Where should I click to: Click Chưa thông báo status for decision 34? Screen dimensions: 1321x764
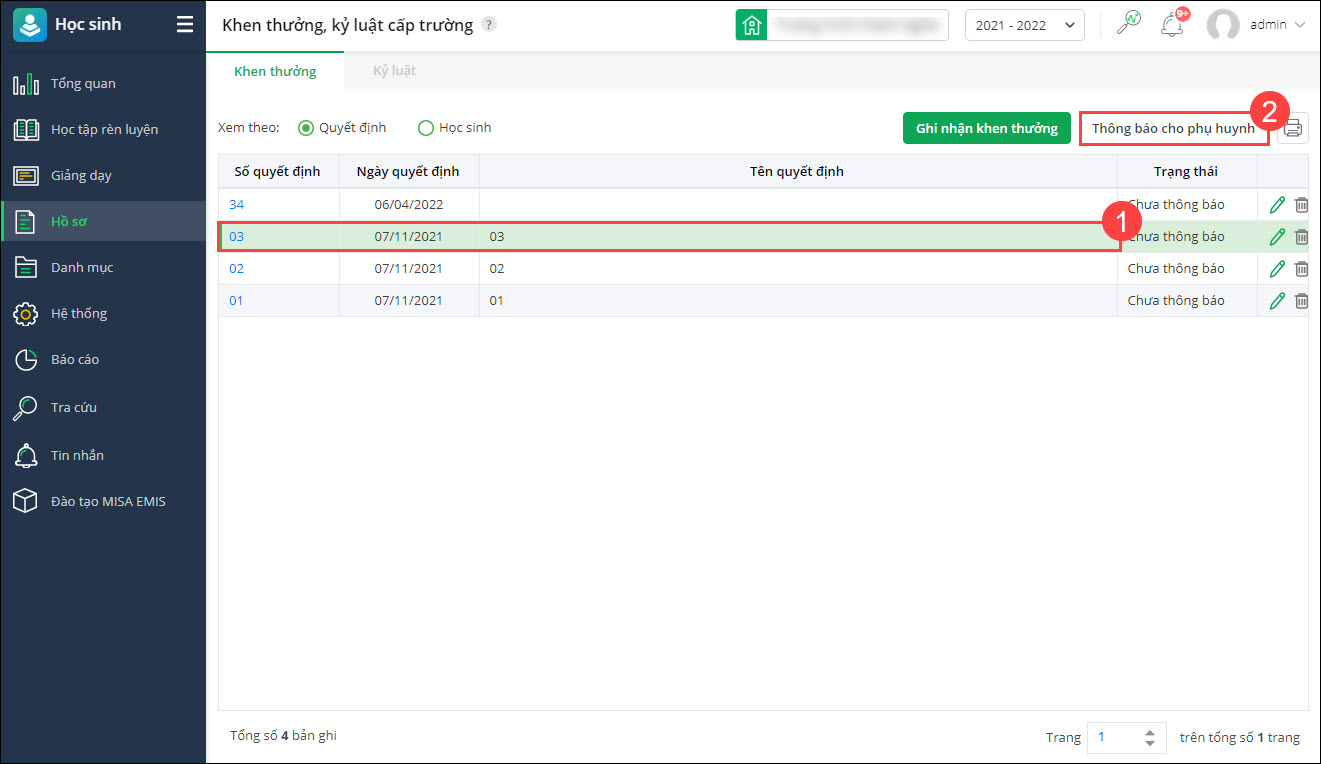coord(1176,205)
